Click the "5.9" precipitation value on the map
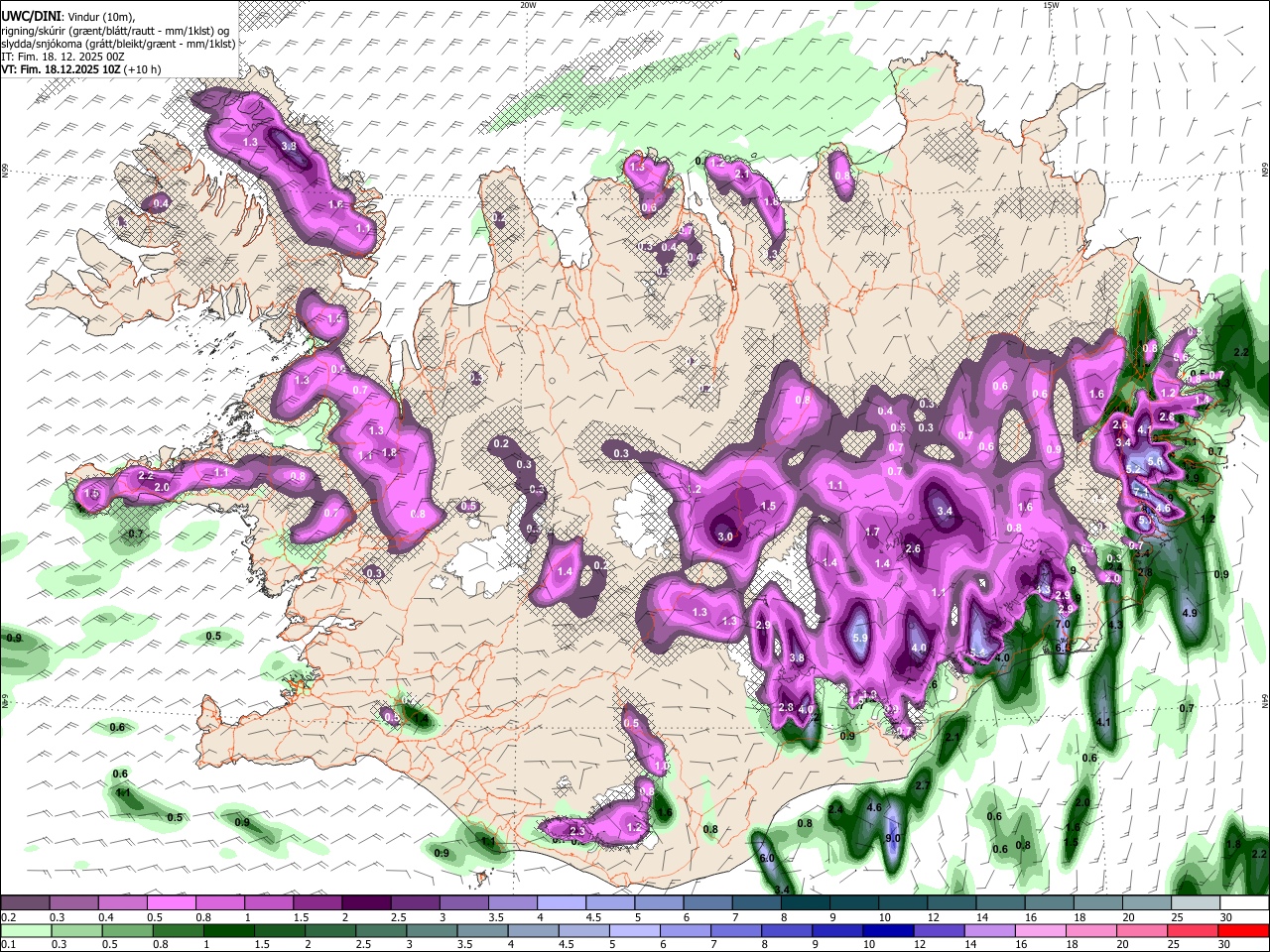The image size is (1270, 952). (860, 638)
